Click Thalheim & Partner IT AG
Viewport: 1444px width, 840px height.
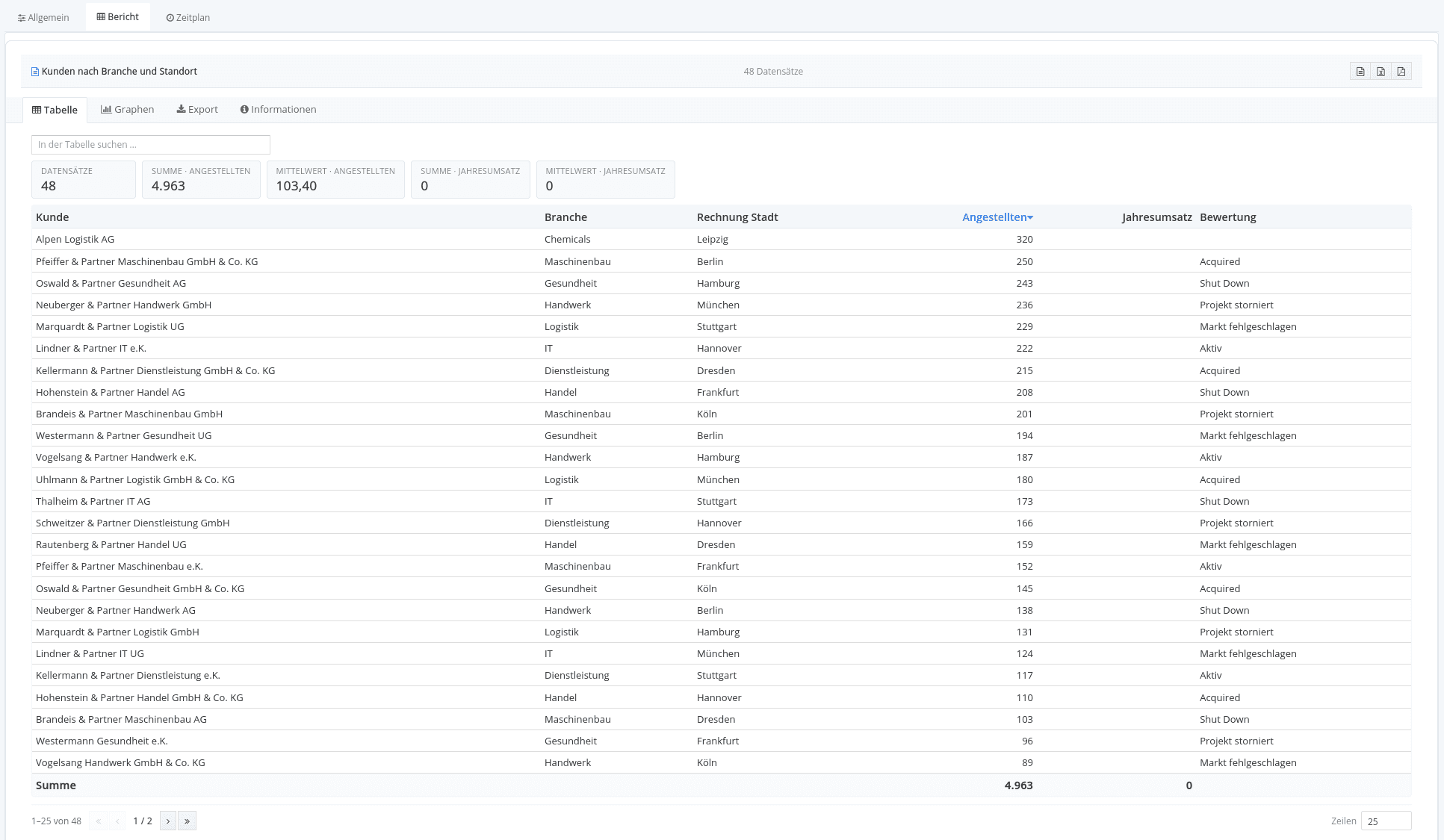pyautogui.click(x=93, y=502)
